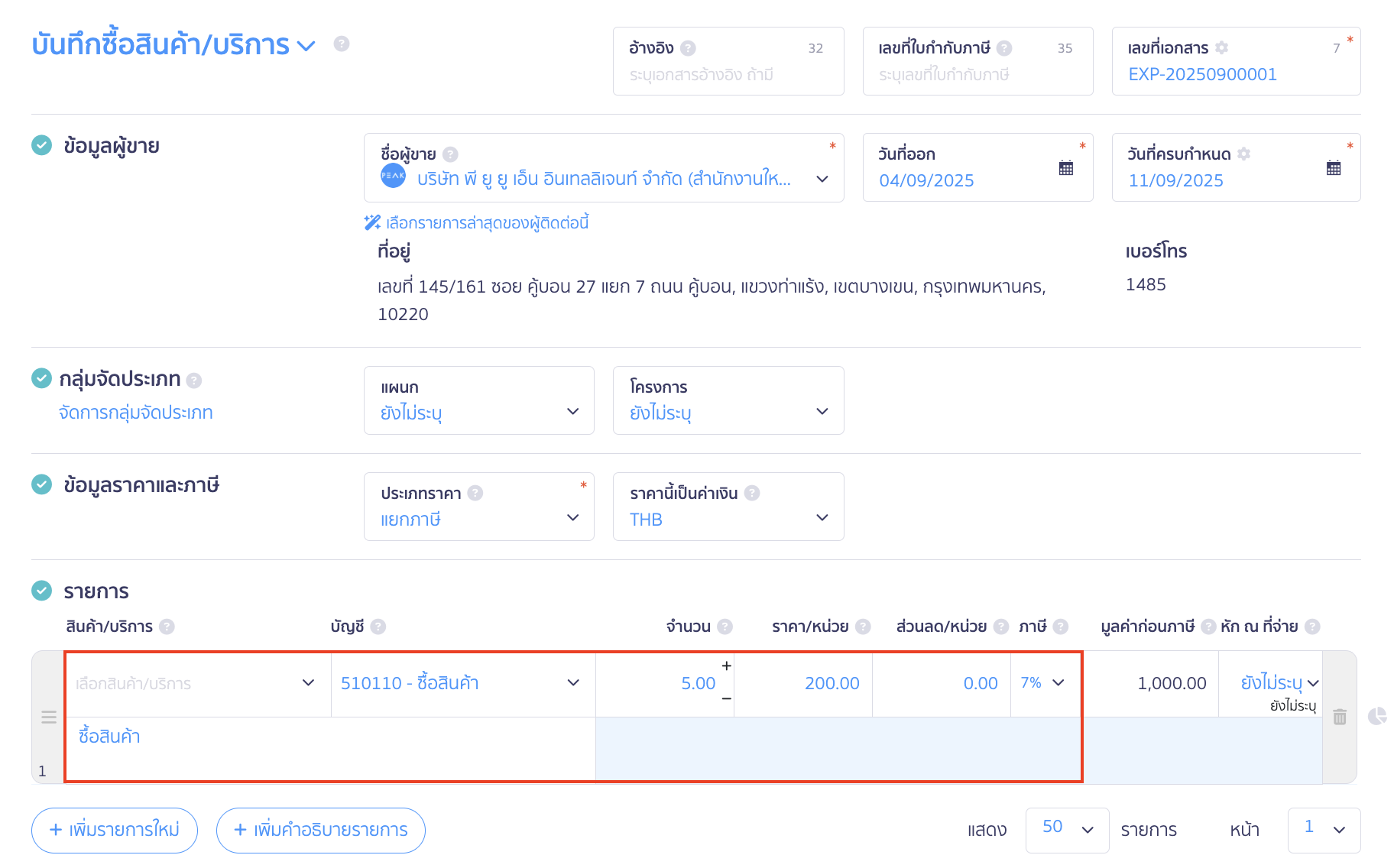Click the document number settings gear
This screenshot has width=1394, height=868.
coord(1221,48)
